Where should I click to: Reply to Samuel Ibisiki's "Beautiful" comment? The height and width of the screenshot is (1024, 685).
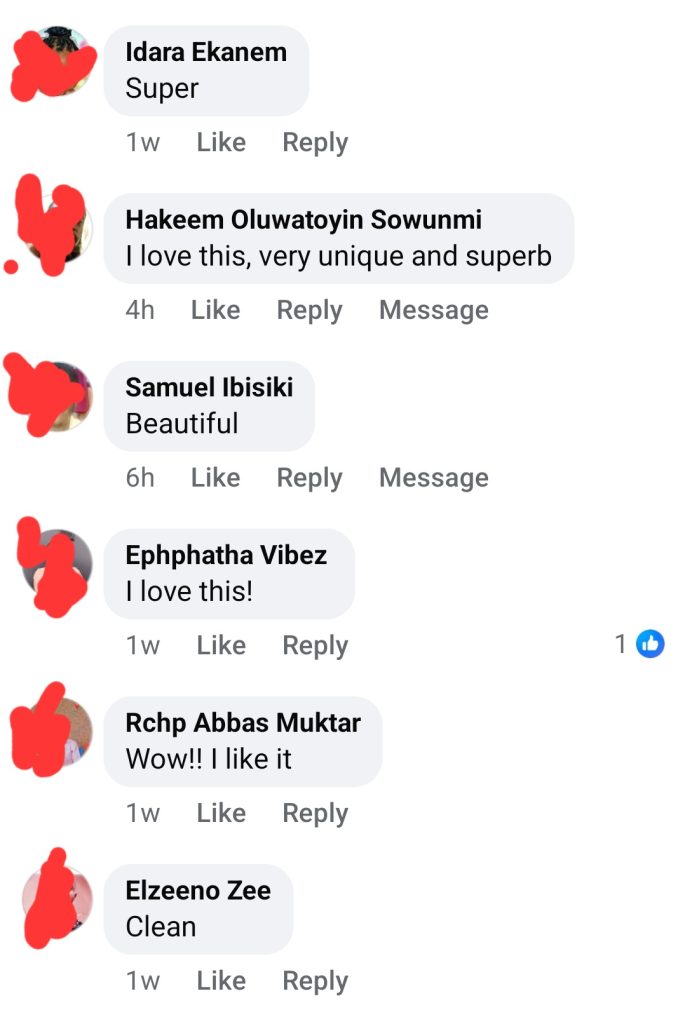(x=309, y=479)
